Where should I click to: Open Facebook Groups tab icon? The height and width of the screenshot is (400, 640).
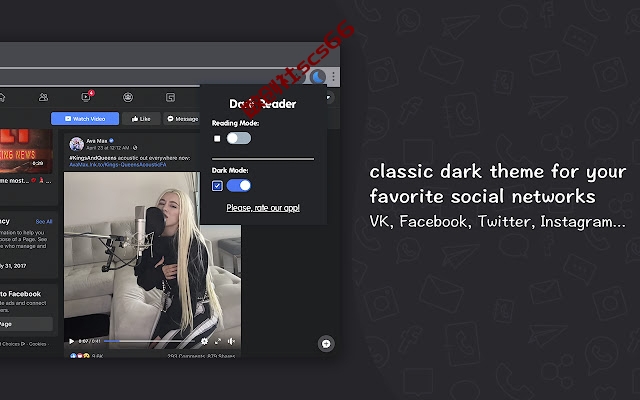tap(128, 97)
